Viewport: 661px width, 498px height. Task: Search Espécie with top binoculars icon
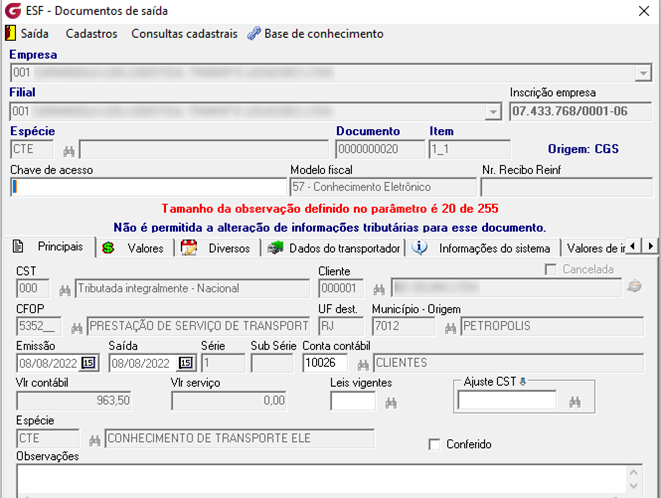[x=69, y=151]
